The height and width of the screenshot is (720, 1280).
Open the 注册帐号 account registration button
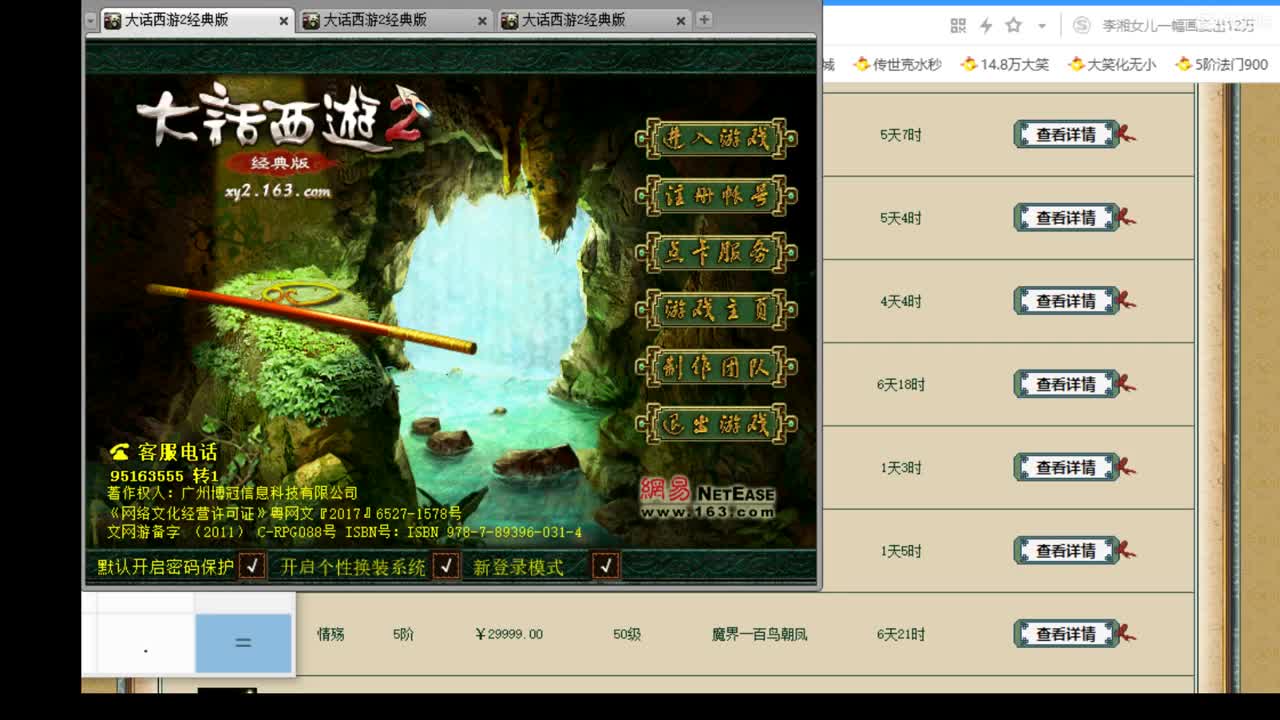716,195
